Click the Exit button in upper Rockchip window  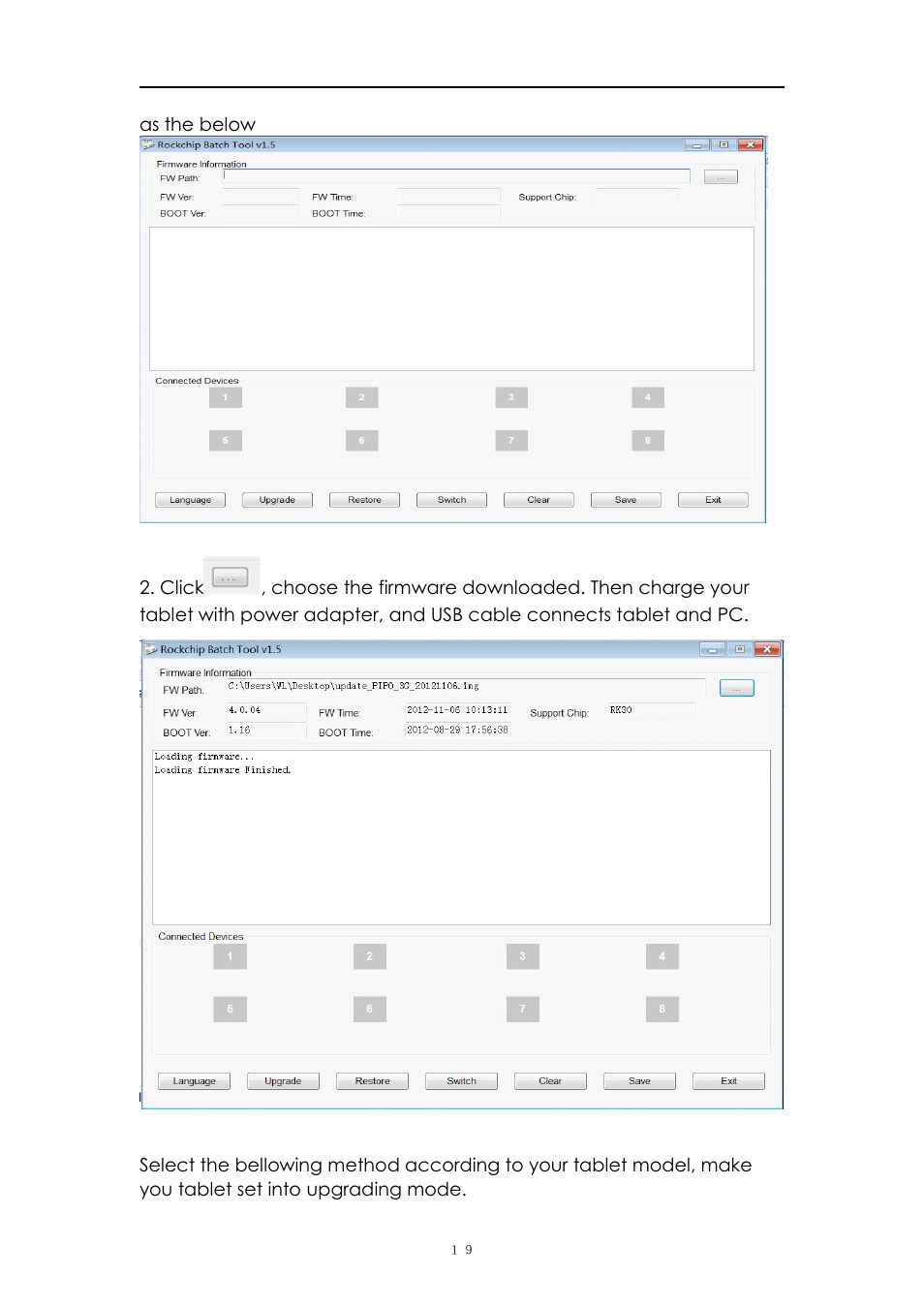pyautogui.click(x=713, y=500)
